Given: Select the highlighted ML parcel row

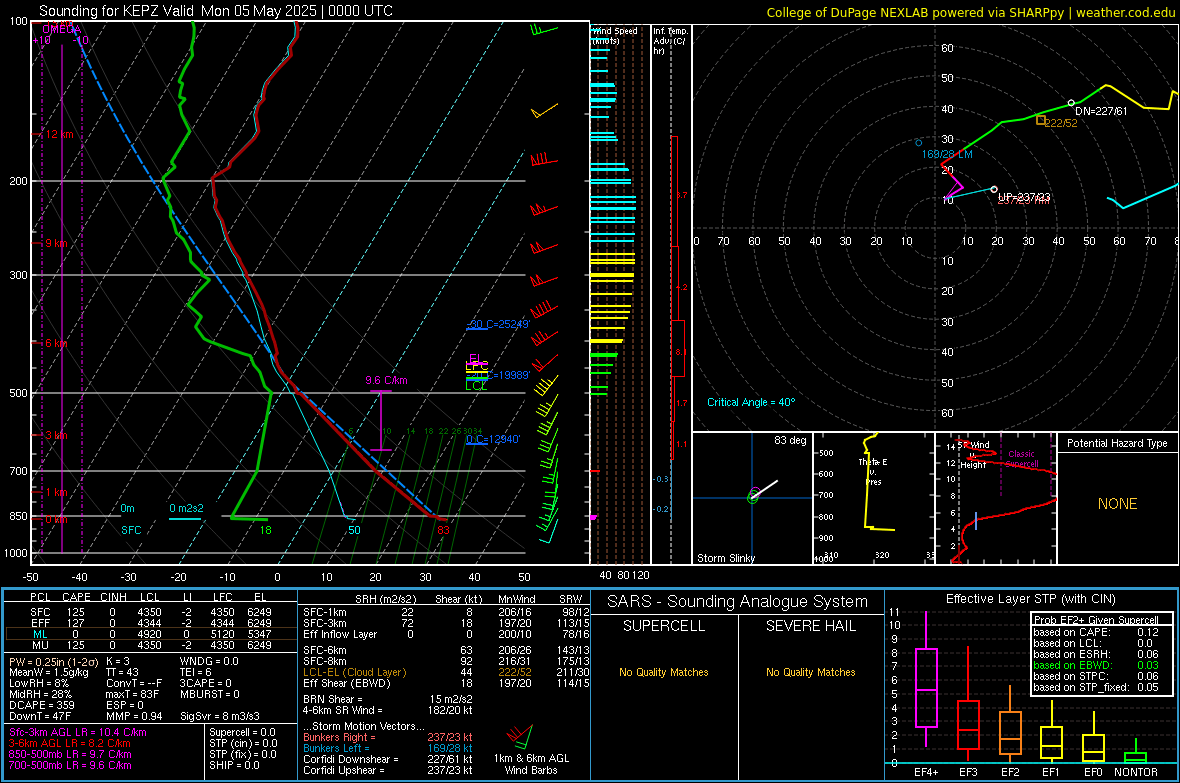Looking at the screenshot, I should pos(151,634).
